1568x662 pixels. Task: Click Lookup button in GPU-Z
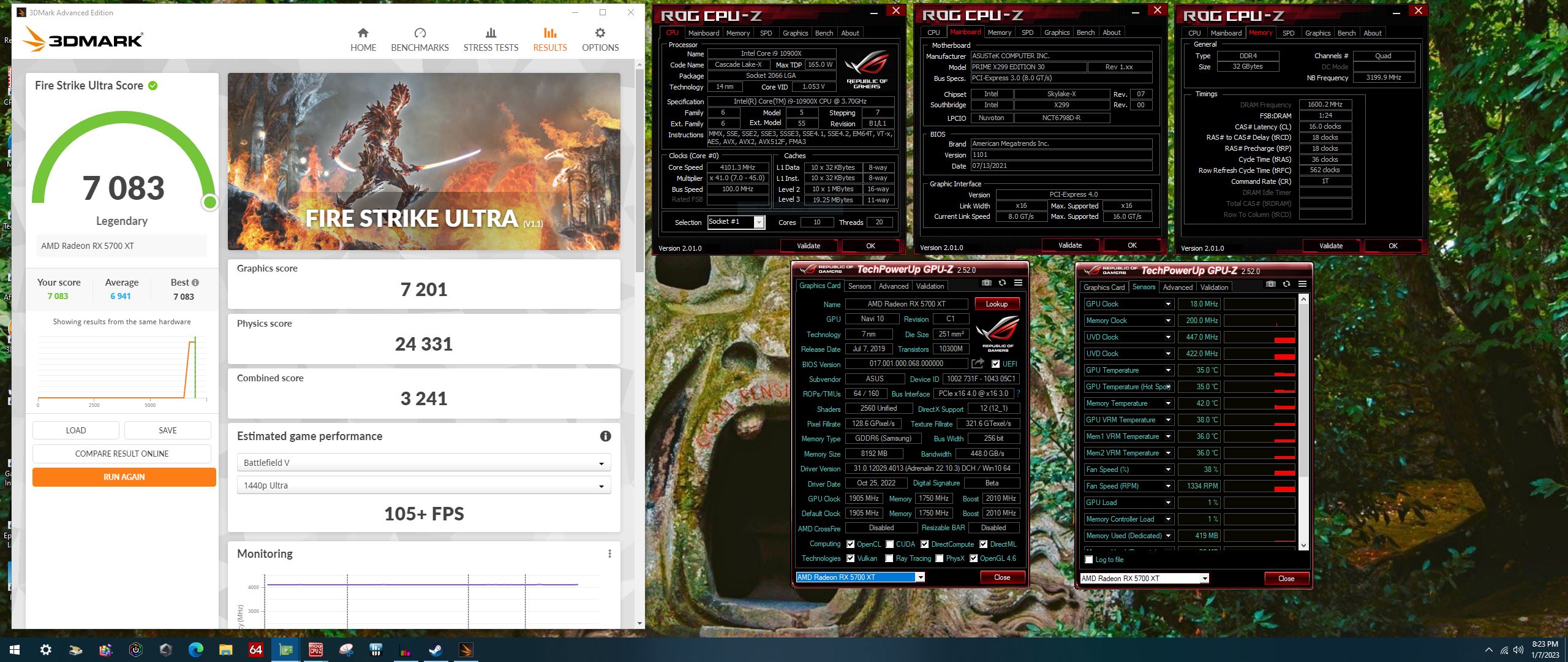[997, 304]
